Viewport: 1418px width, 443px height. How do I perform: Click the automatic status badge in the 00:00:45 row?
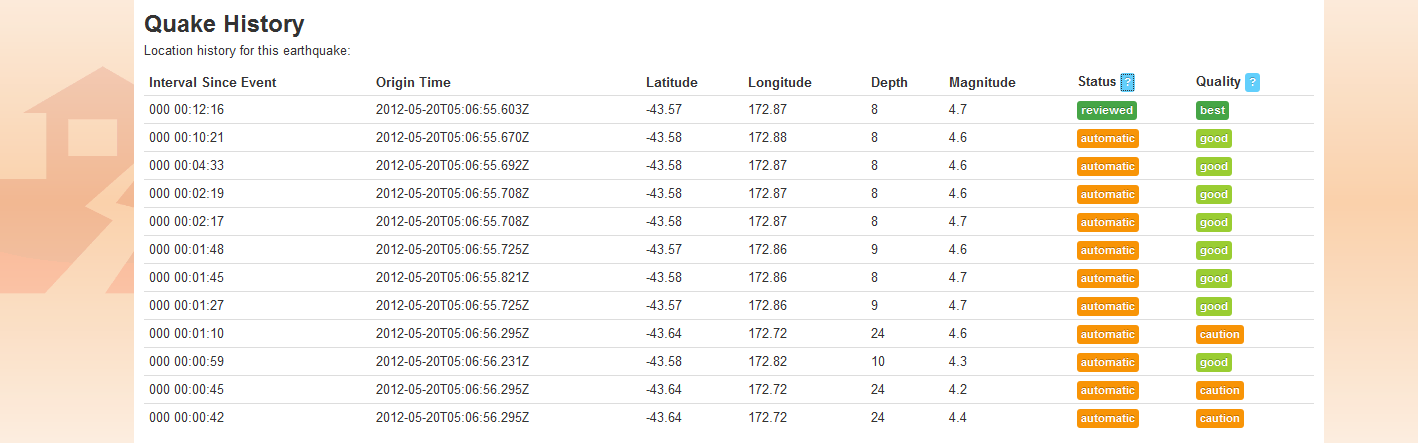(1108, 391)
